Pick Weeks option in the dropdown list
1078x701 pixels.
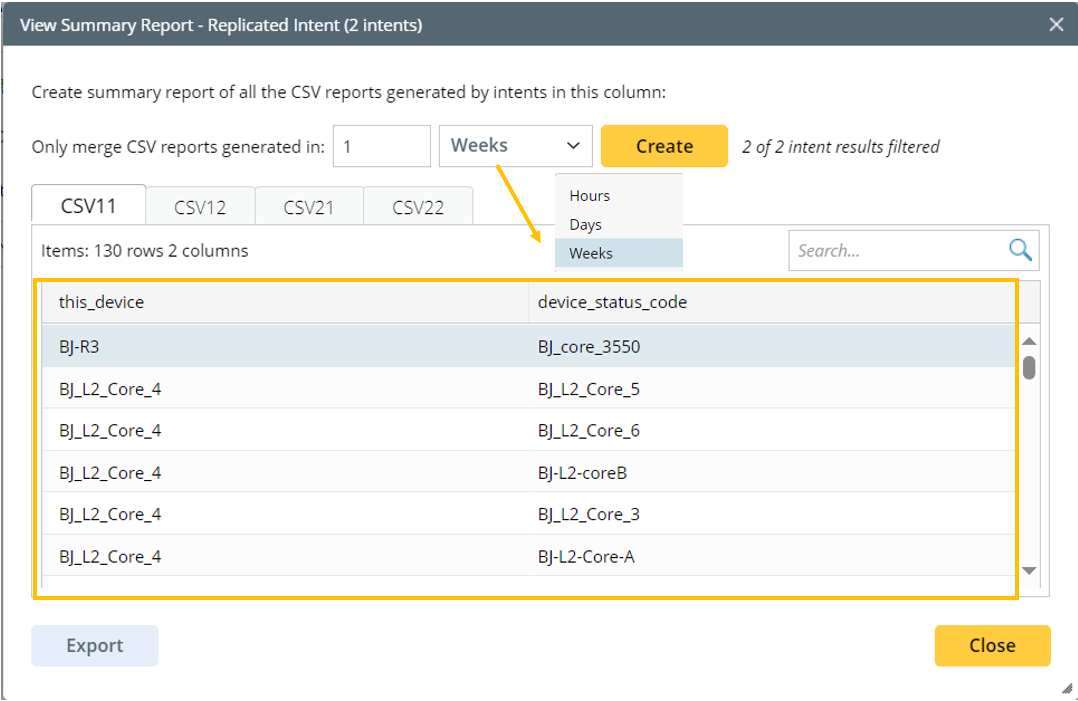pos(590,254)
